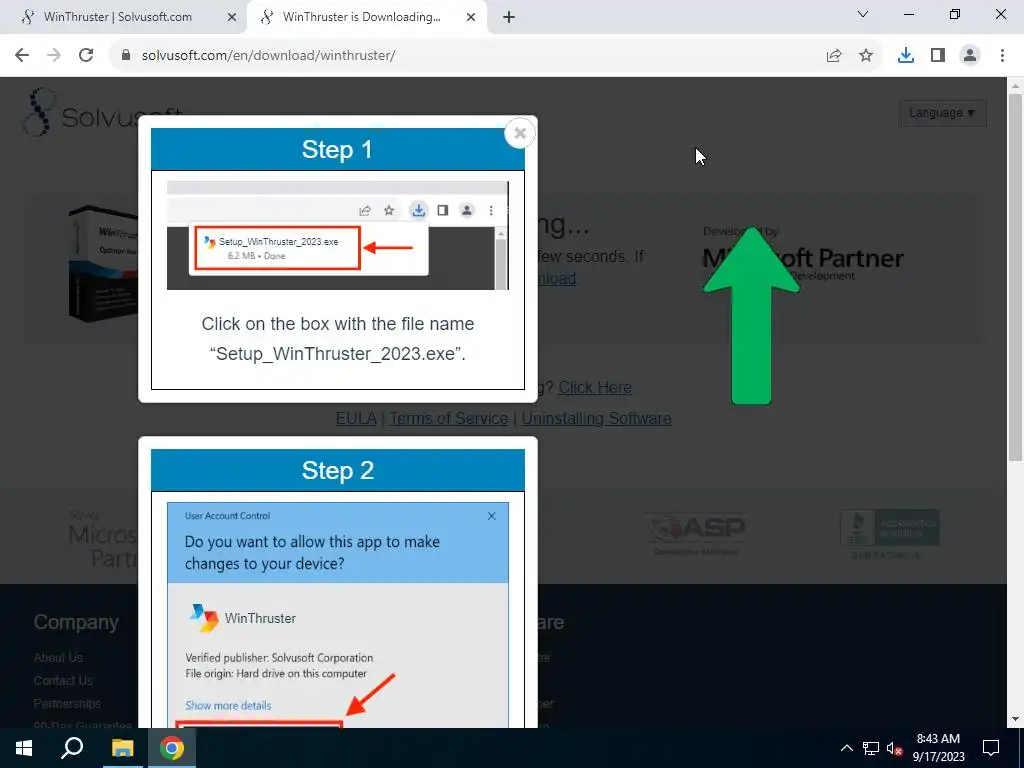The height and width of the screenshot is (768, 1024).
Task: Open the Chrome profile menu
Action: 970,56
